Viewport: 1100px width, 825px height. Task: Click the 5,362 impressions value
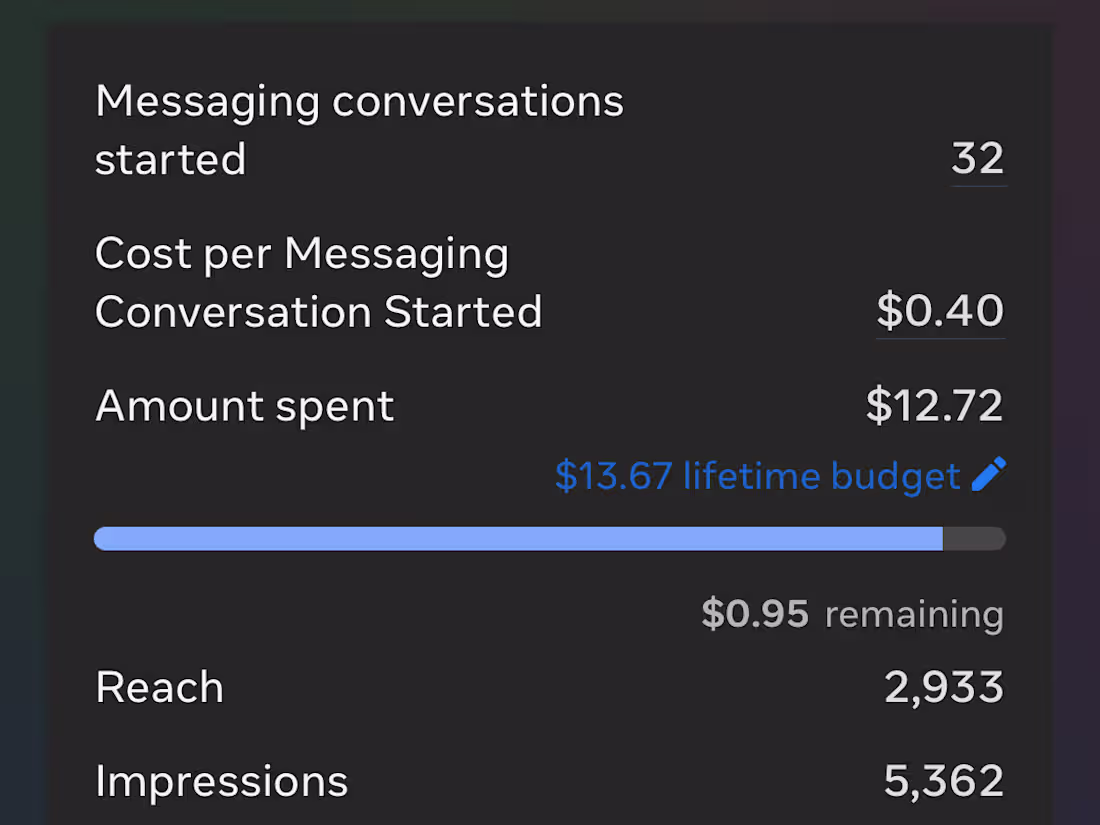coord(943,781)
